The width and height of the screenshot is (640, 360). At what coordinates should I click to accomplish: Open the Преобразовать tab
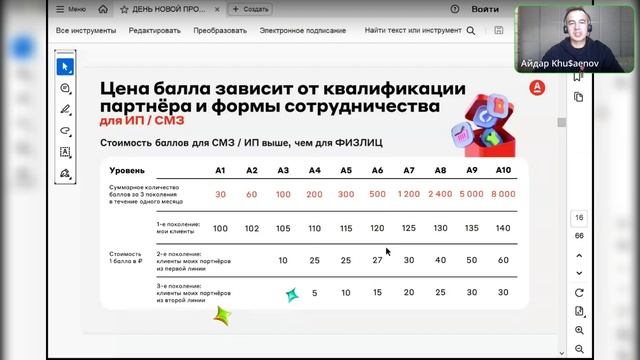point(220,31)
